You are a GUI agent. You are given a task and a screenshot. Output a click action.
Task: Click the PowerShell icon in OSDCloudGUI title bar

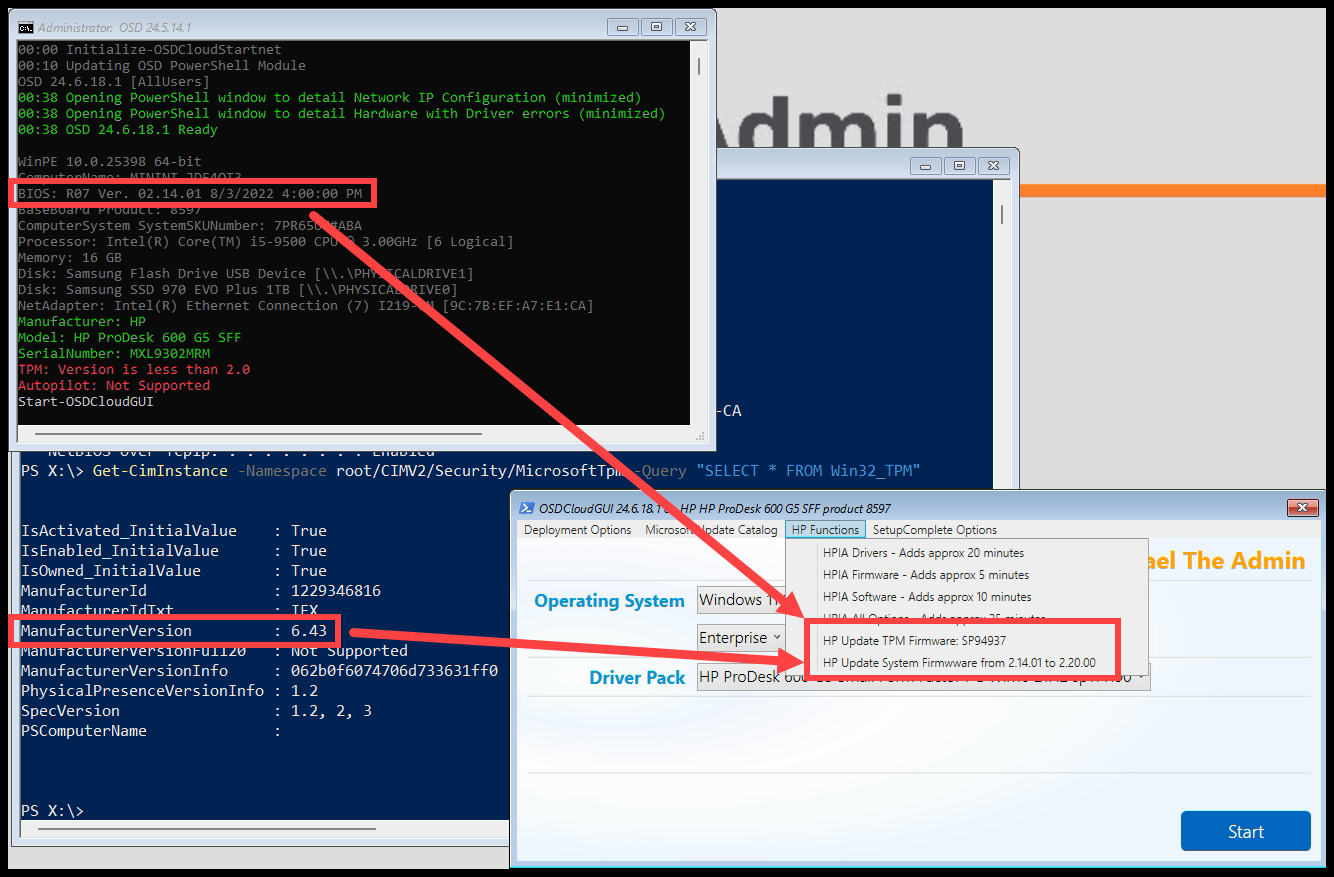click(x=525, y=507)
